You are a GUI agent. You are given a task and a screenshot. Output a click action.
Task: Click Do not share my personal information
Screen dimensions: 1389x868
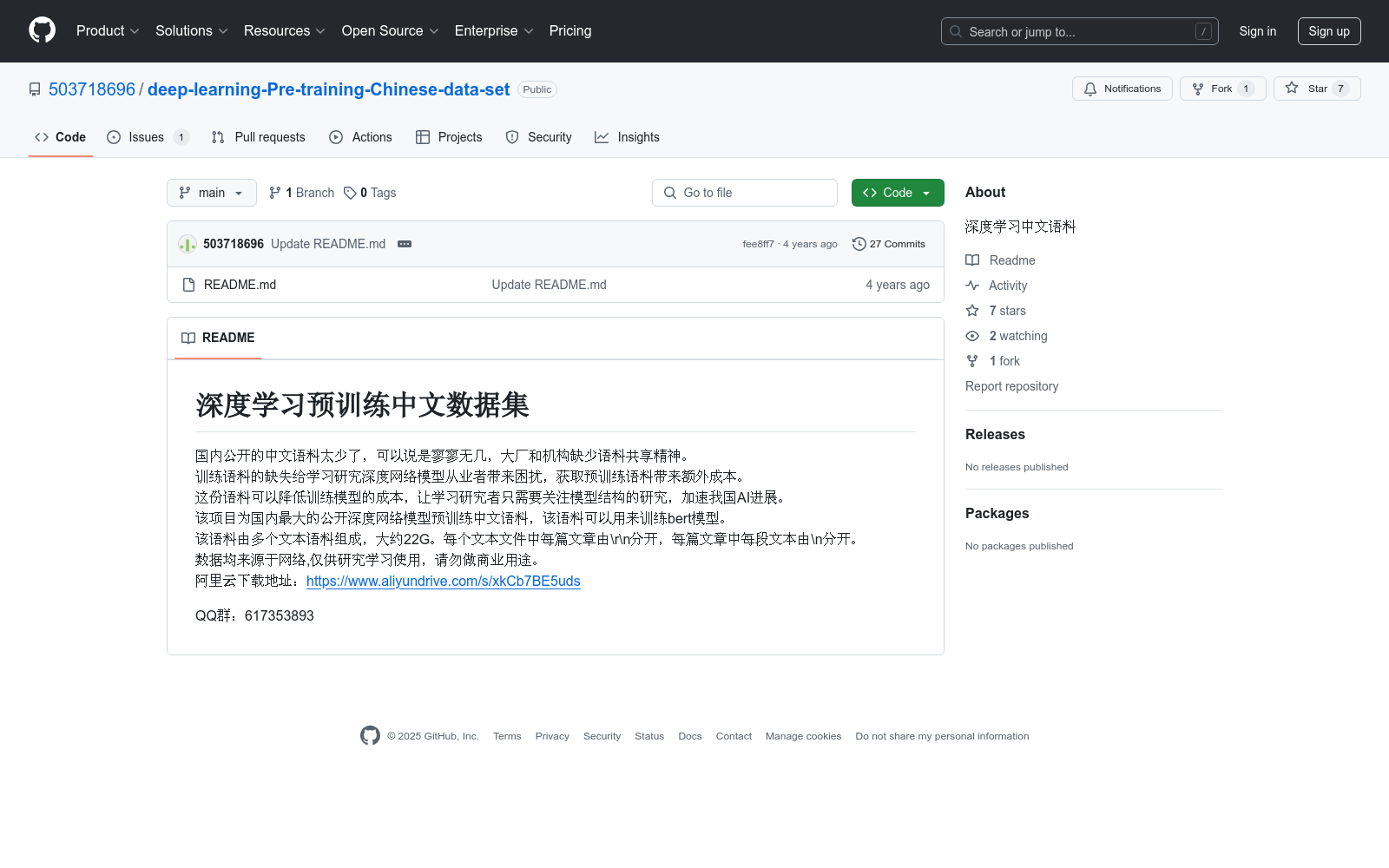(942, 736)
